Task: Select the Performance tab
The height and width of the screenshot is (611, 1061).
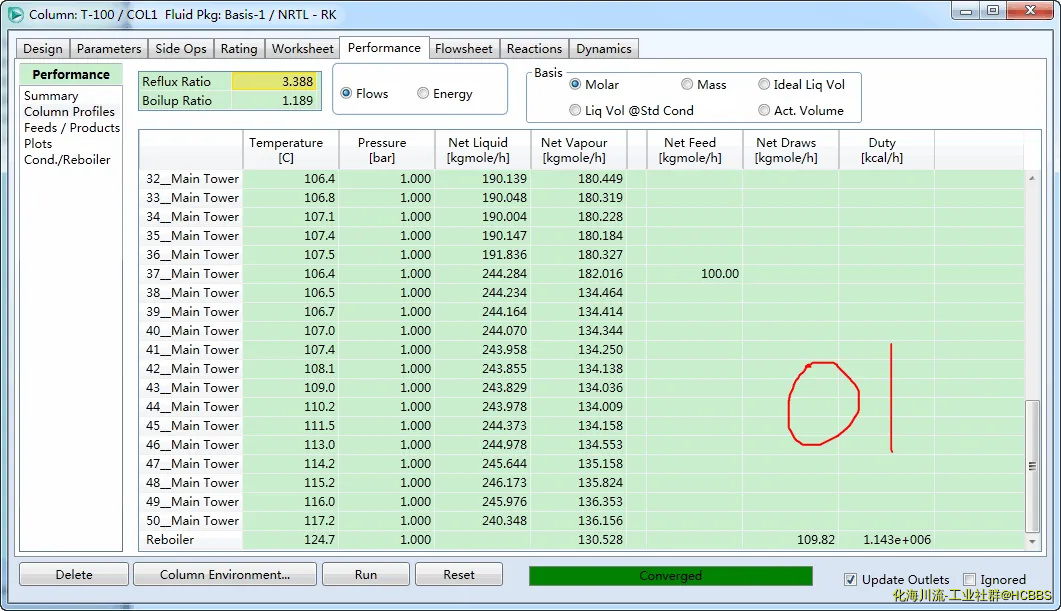Action: coord(384,47)
